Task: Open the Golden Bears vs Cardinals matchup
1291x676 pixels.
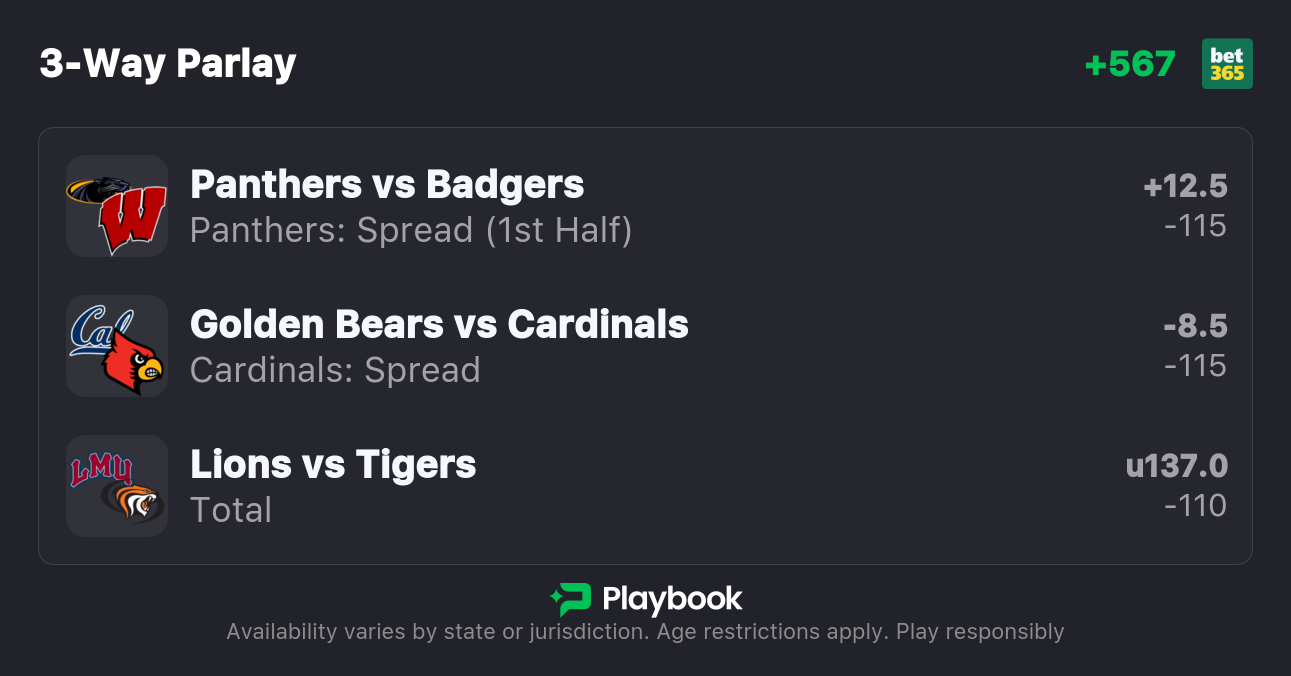Action: coord(439,325)
